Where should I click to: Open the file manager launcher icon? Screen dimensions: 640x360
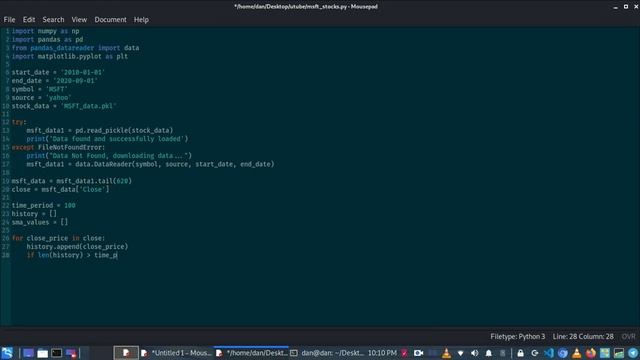coord(42,353)
